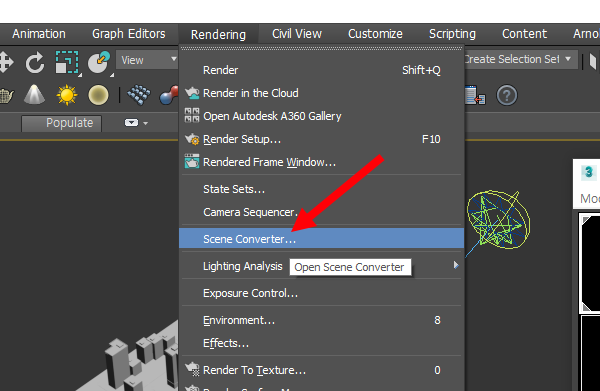Click the cone-shaped light icon
This screenshot has width=600, height=391.
click(34, 94)
